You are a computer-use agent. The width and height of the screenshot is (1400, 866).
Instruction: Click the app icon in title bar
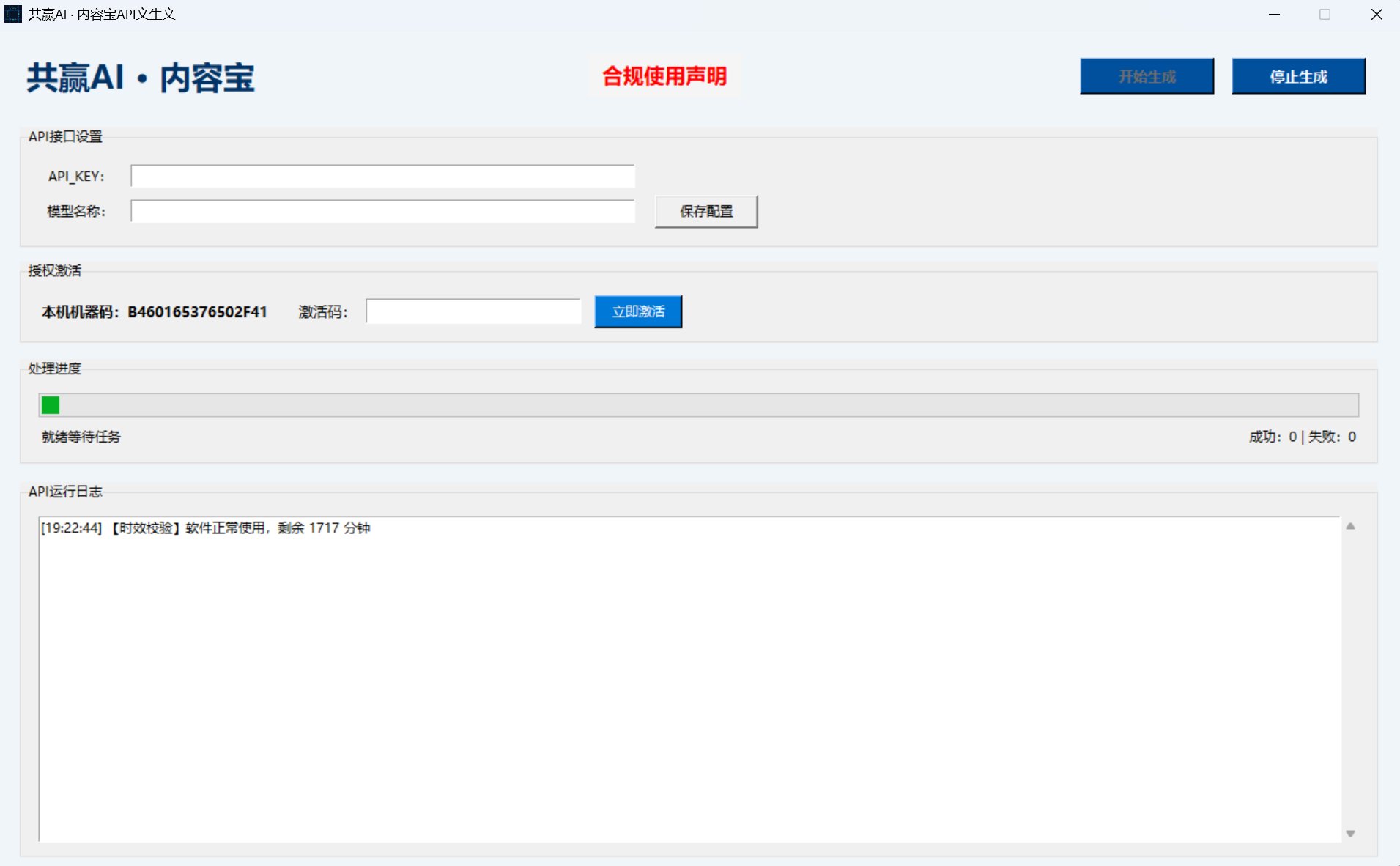coord(12,14)
